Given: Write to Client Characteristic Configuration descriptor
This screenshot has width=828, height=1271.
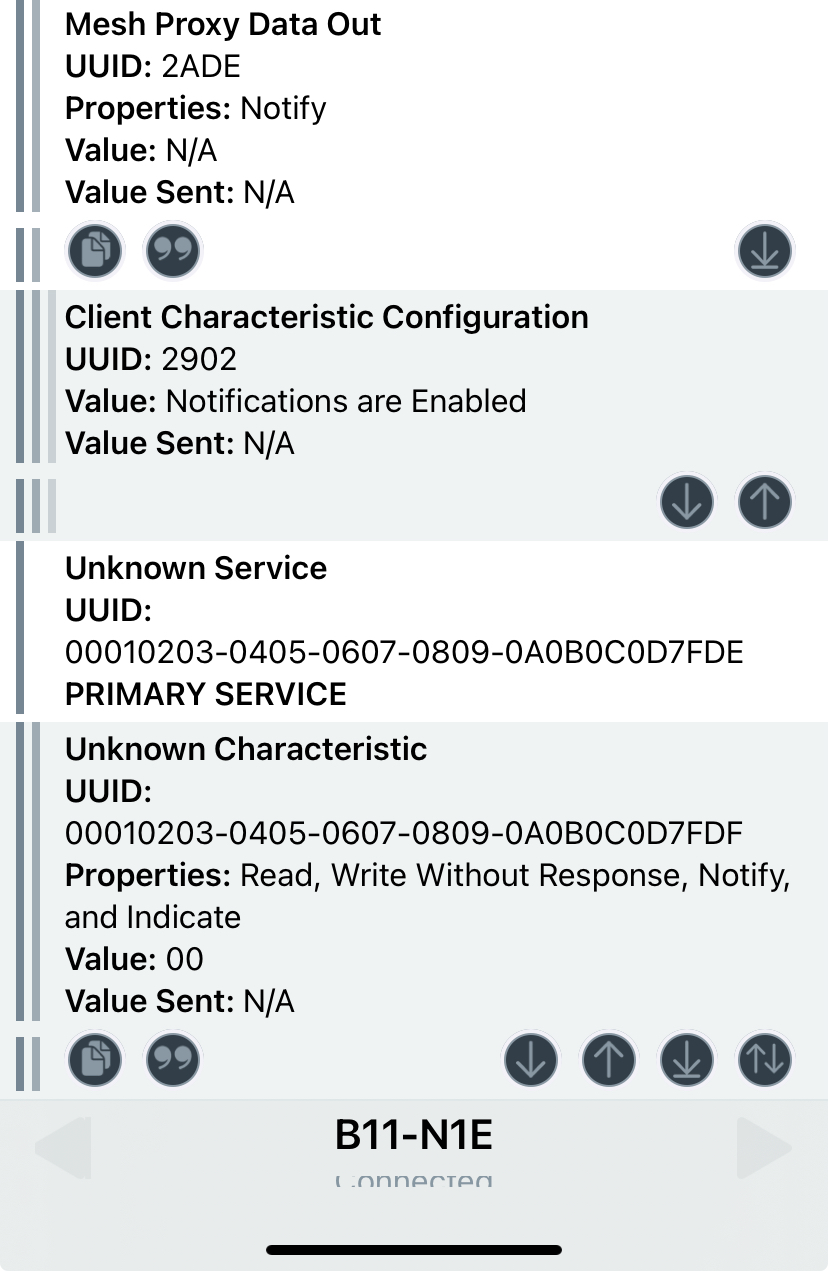Looking at the screenshot, I should 765,502.
